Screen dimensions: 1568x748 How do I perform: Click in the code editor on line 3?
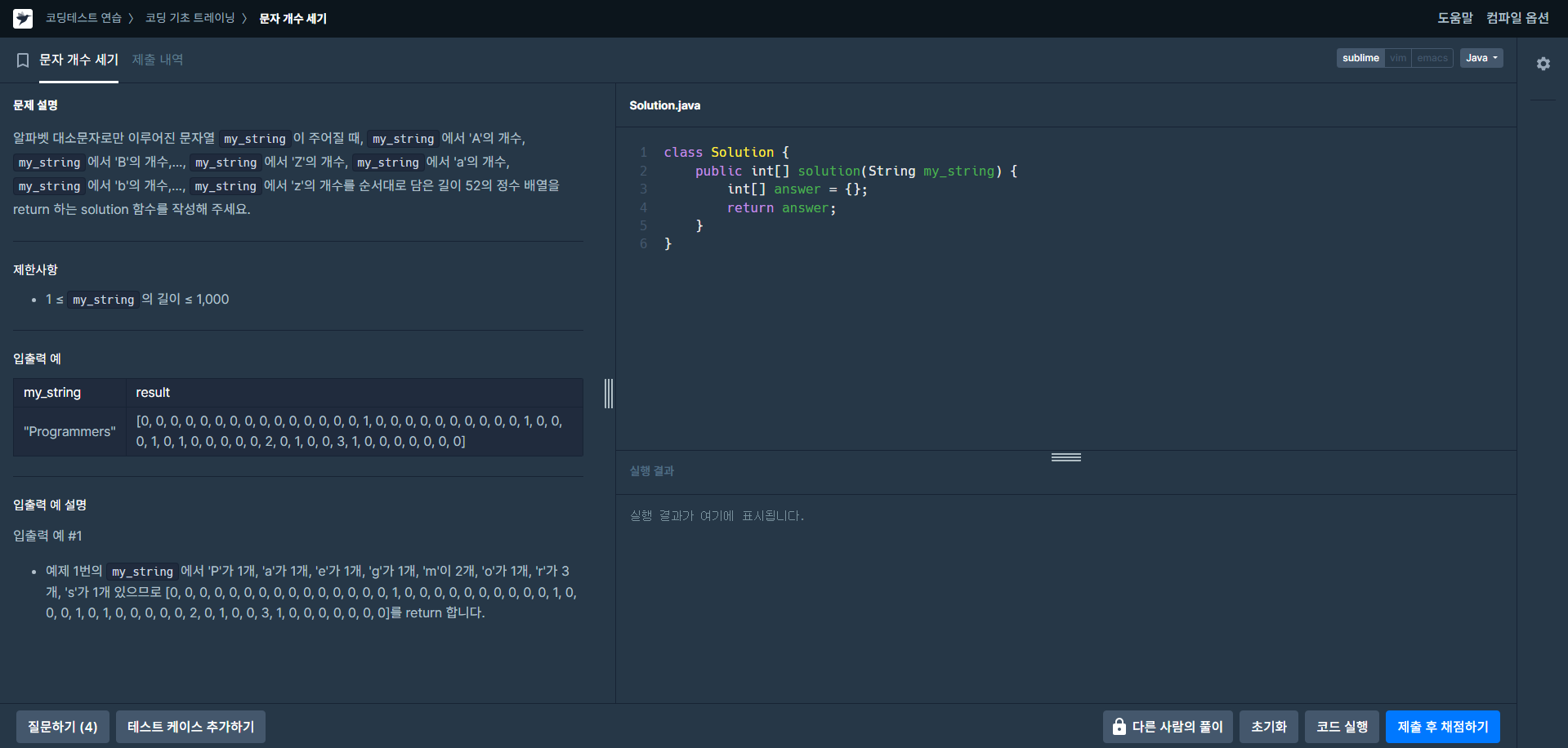pos(797,189)
